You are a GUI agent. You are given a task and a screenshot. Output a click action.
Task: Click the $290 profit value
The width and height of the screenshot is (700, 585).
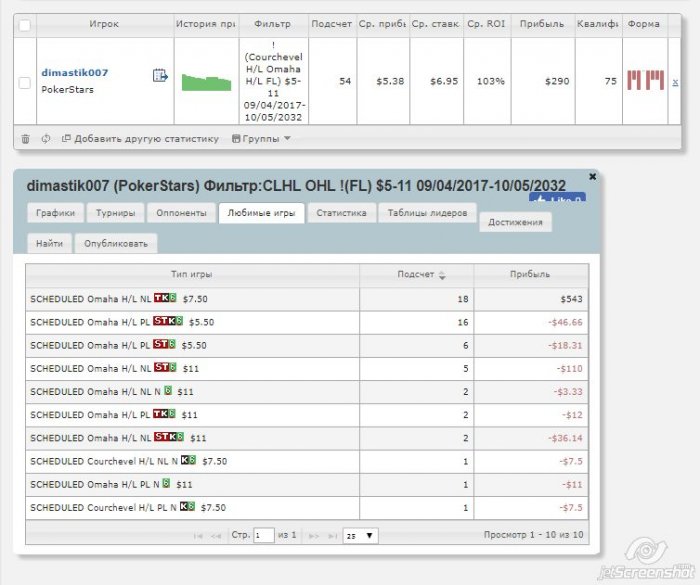(557, 81)
